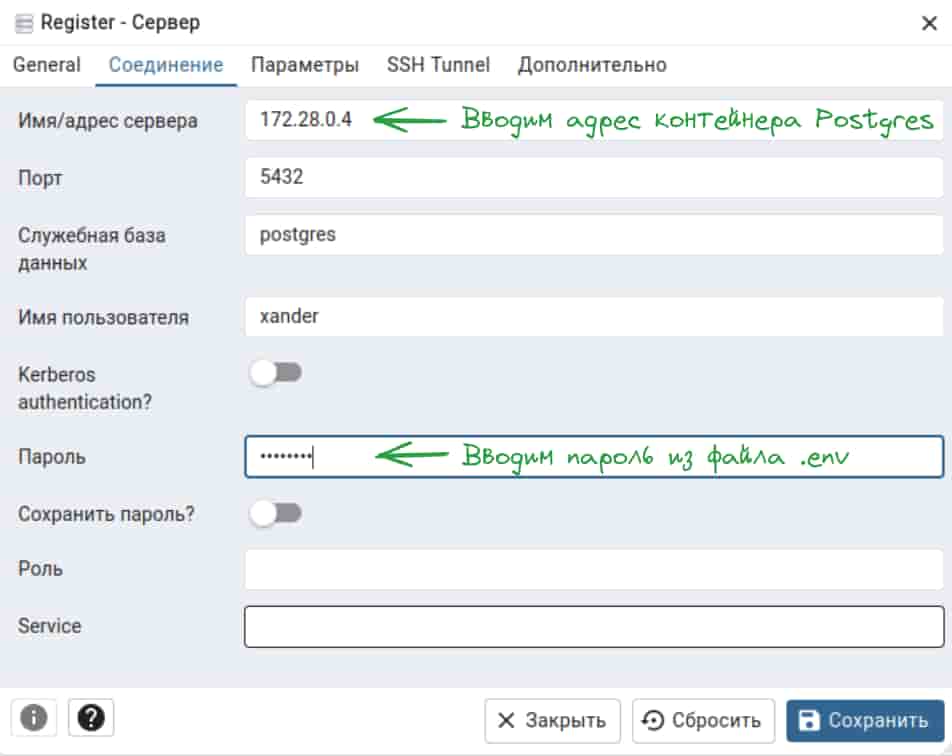Open help via question mark icon
952x756 pixels.
91,718
